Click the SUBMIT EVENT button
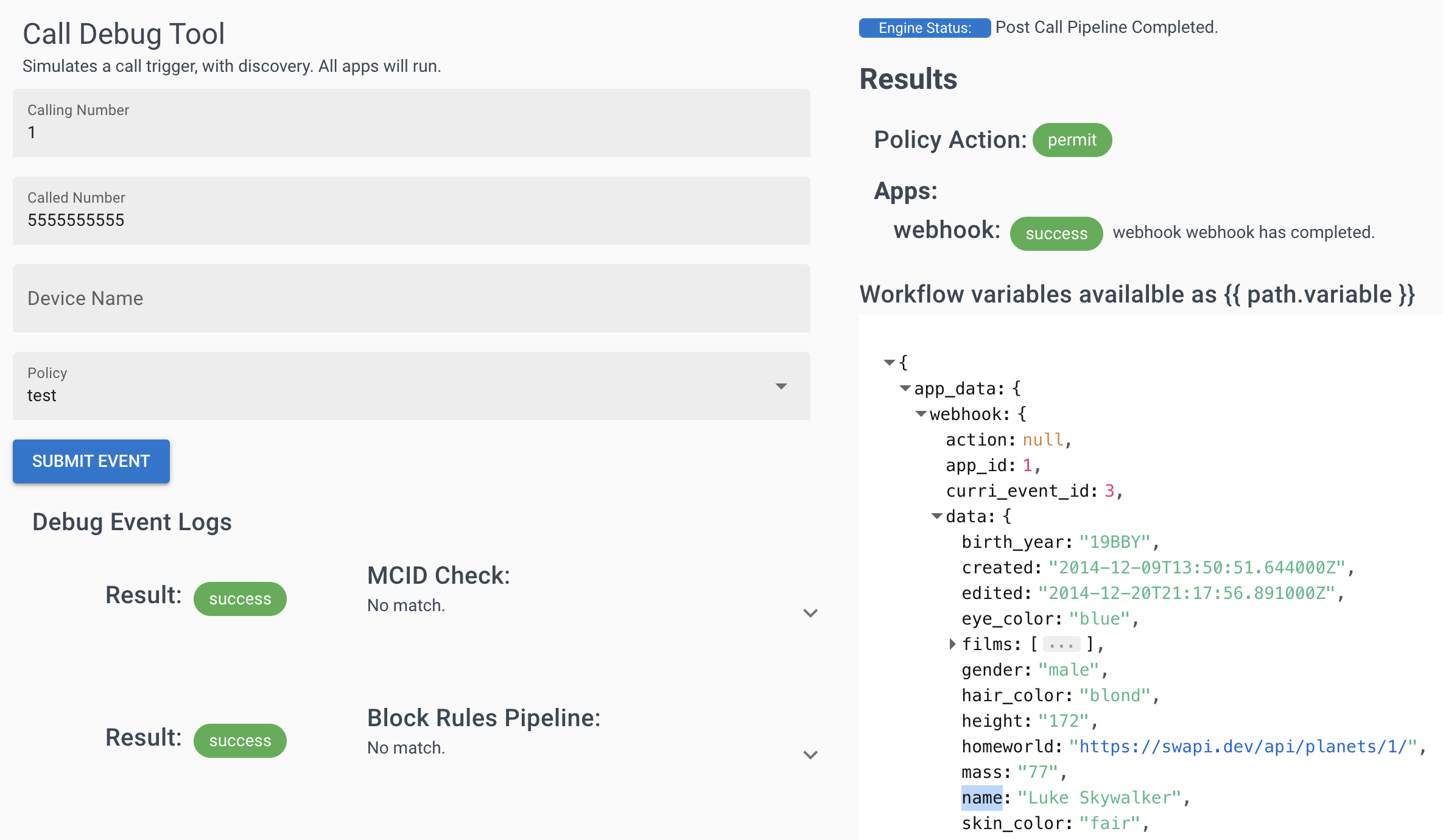Image resolution: width=1443 pixels, height=840 pixels. 91,461
